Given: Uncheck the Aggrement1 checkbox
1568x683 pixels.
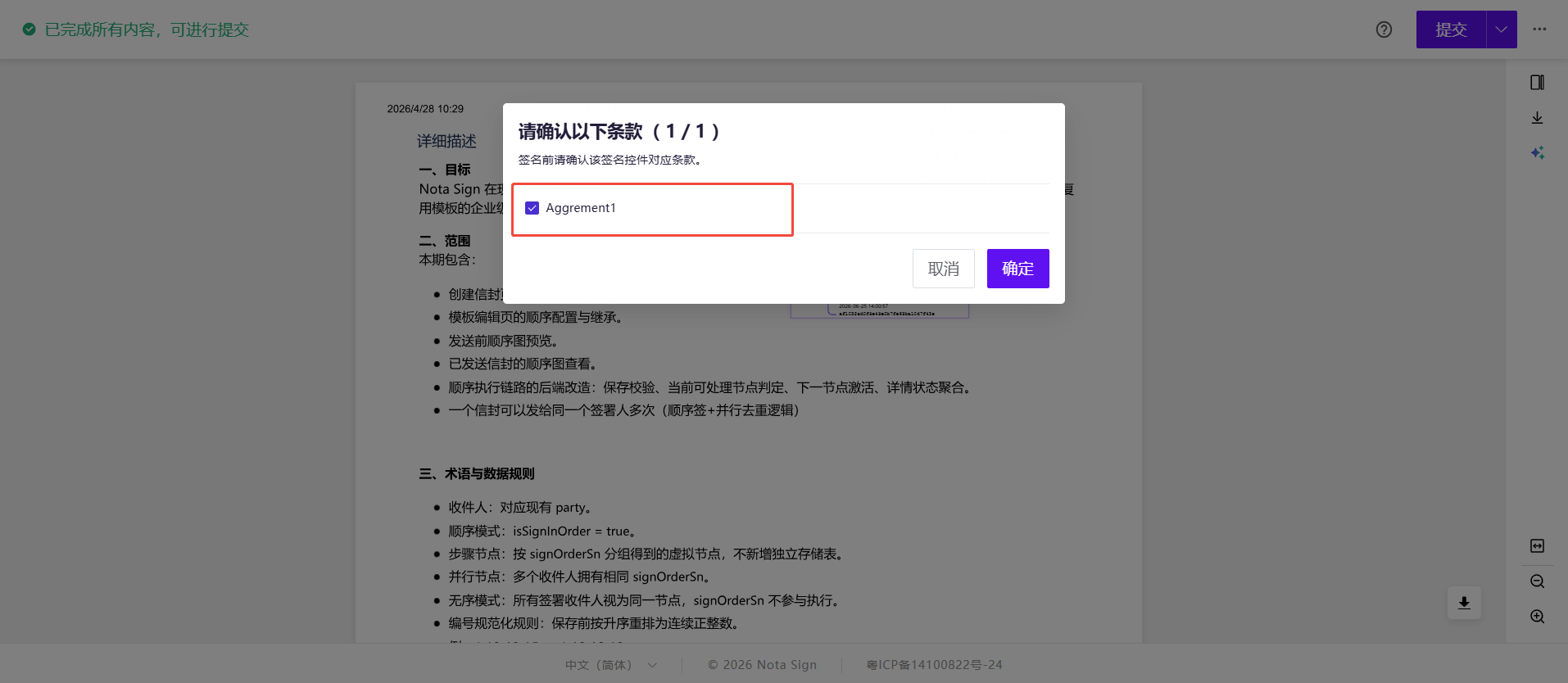Looking at the screenshot, I should [x=532, y=208].
